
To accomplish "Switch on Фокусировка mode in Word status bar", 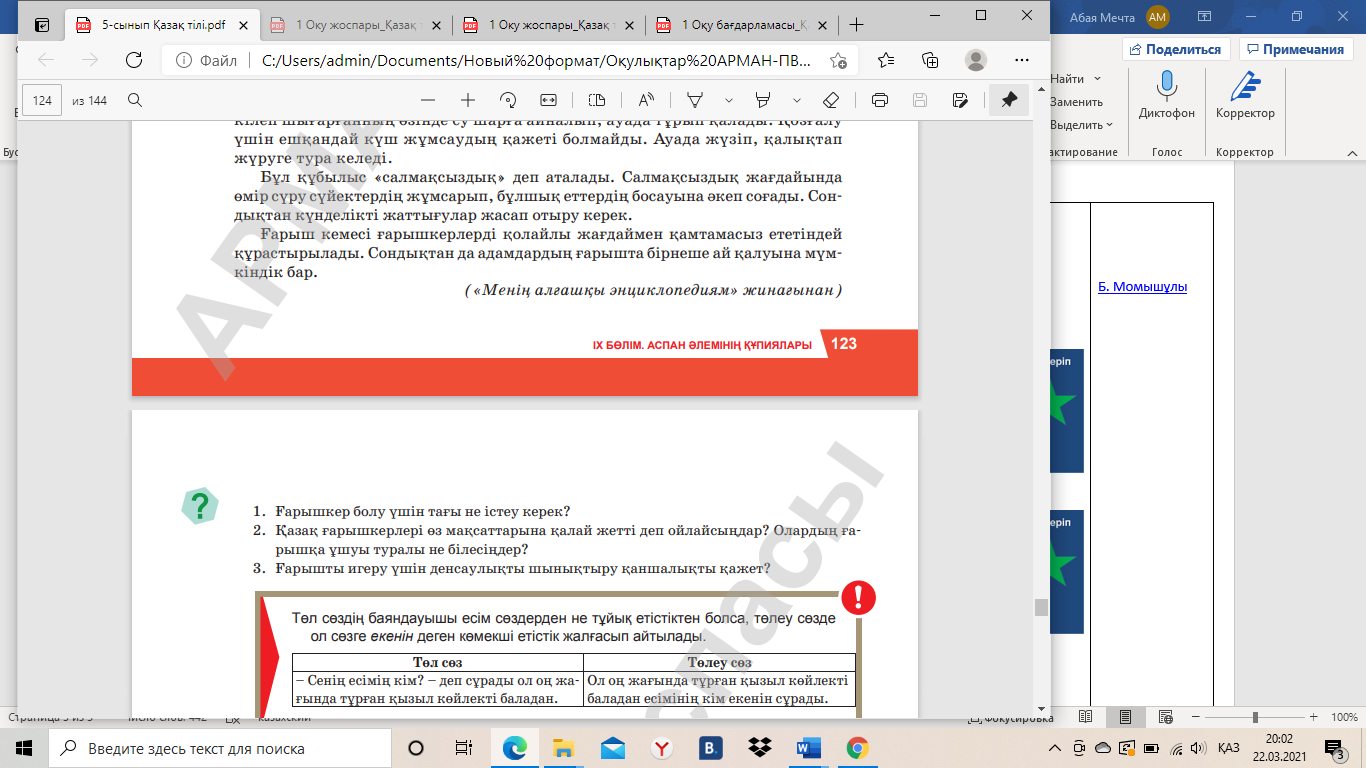I will pos(1010,718).
